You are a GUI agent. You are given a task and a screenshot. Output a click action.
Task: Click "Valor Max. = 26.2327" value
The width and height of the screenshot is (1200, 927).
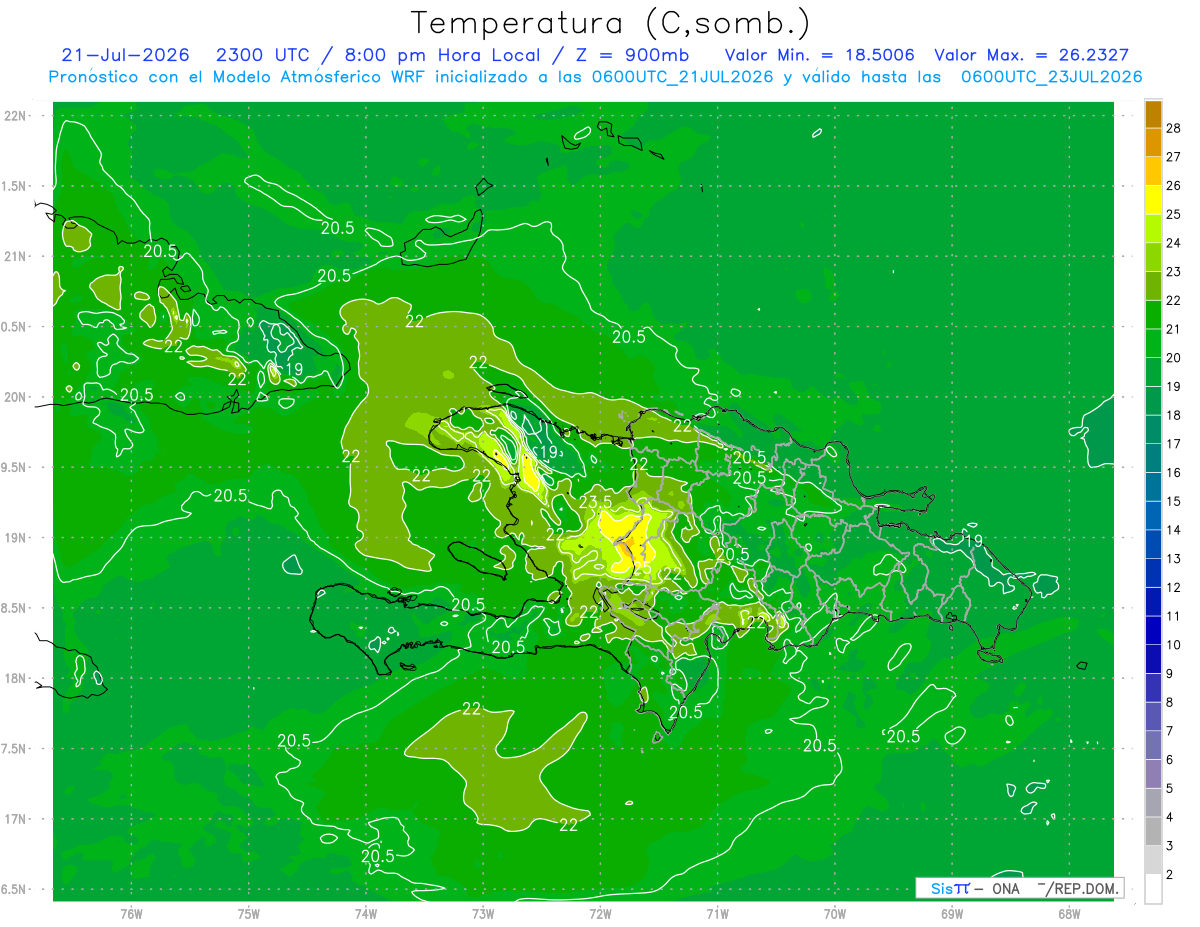(1032, 55)
